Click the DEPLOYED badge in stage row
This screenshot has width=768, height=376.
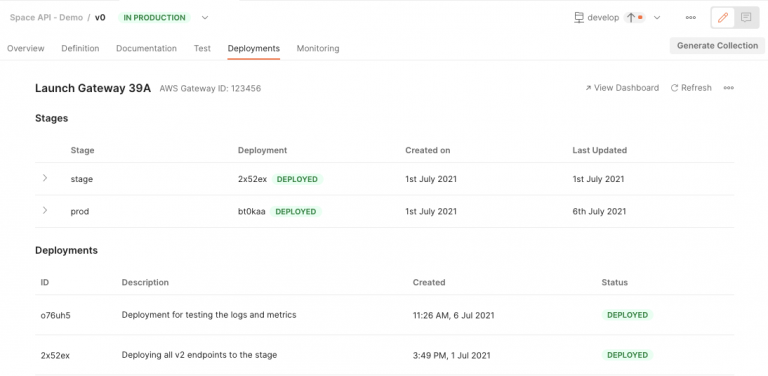(x=297, y=179)
